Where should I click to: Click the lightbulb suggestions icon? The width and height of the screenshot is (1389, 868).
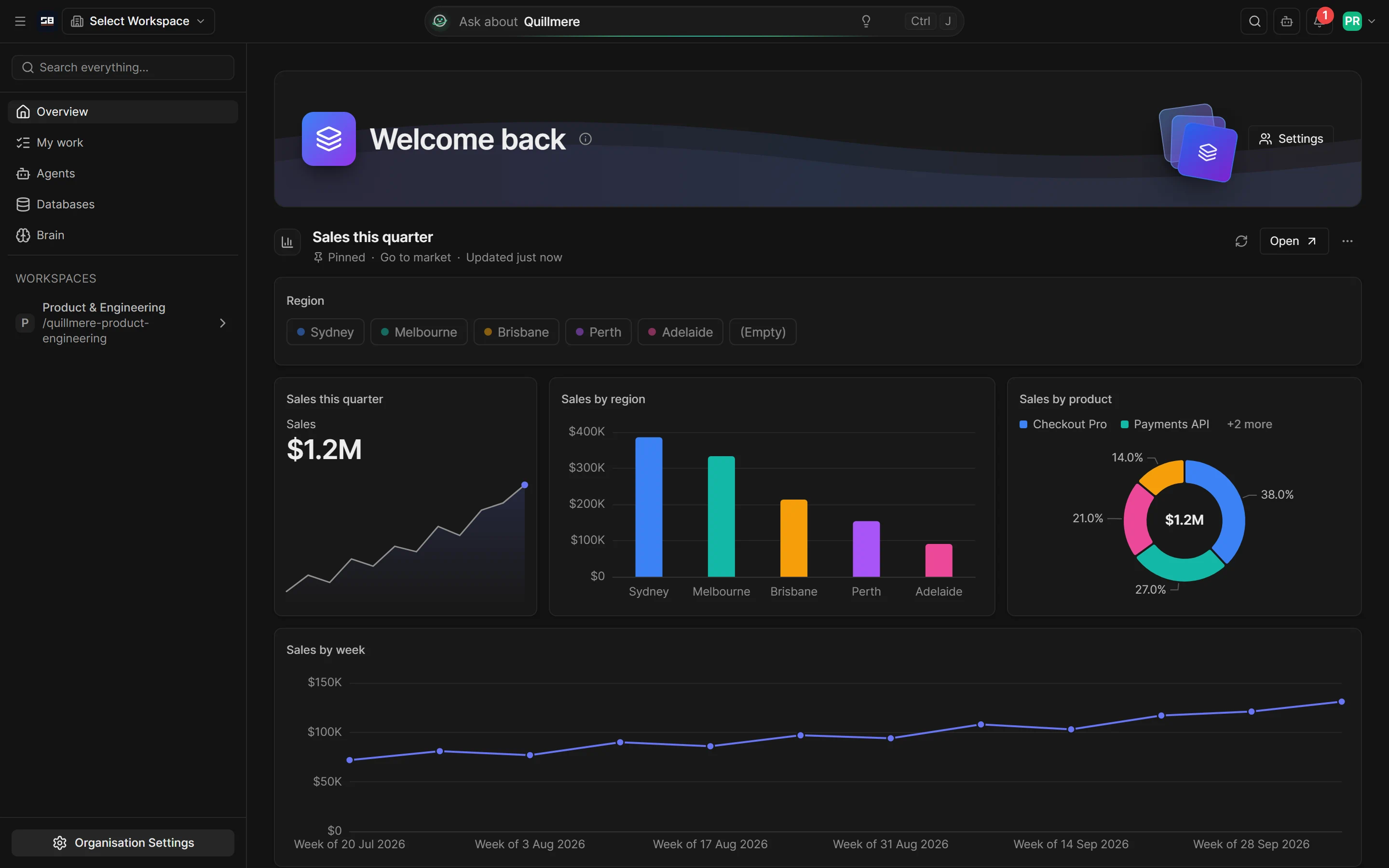tap(866, 21)
